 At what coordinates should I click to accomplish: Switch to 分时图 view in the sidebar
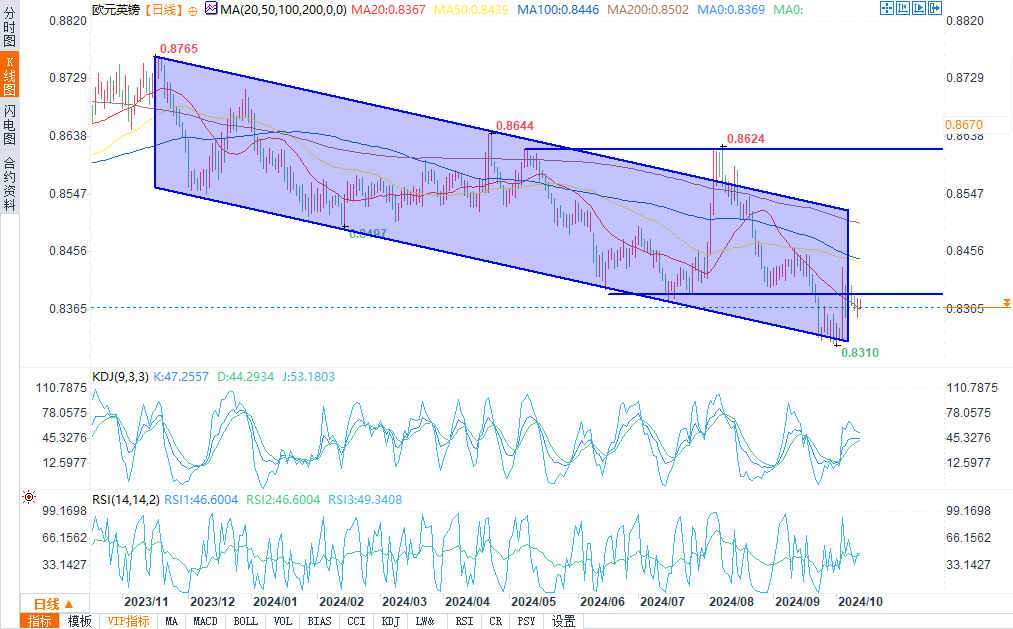click(9, 26)
